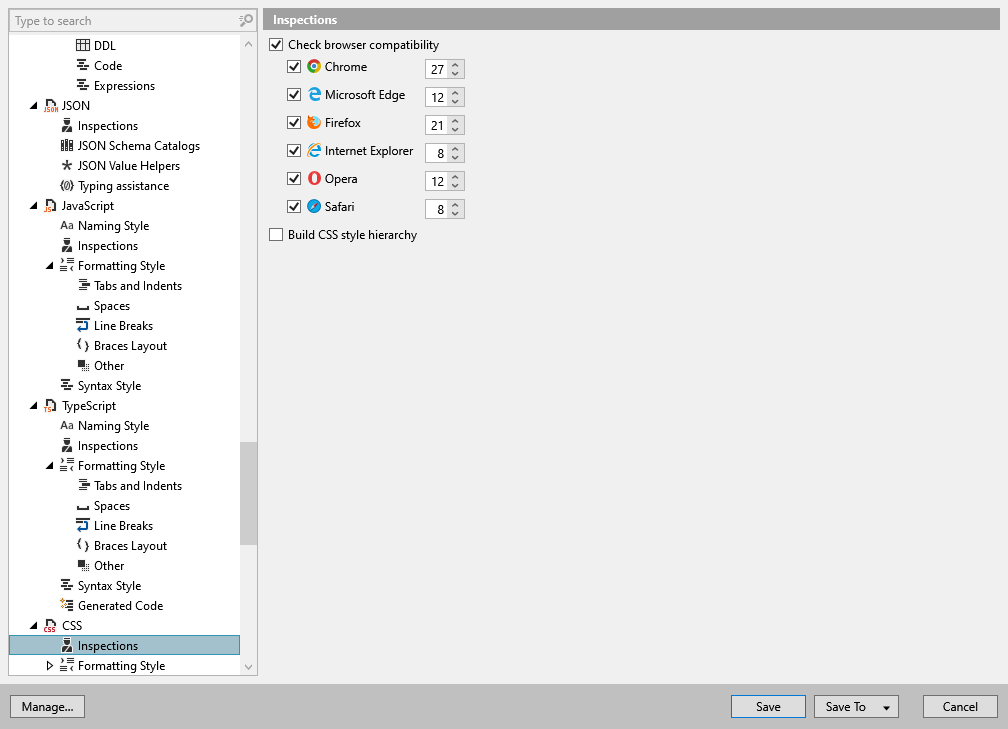This screenshot has width=1008, height=729.
Task: Uncheck the Chrome checkbox
Action: (294, 66)
